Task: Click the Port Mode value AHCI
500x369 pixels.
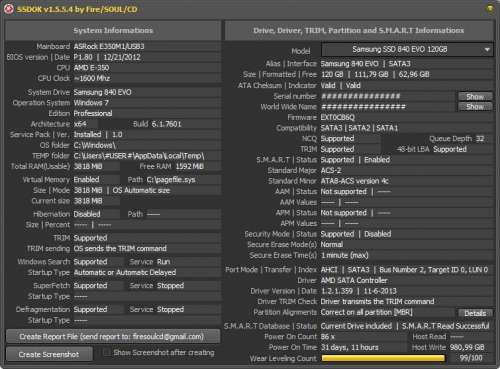Action: [x=329, y=270]
